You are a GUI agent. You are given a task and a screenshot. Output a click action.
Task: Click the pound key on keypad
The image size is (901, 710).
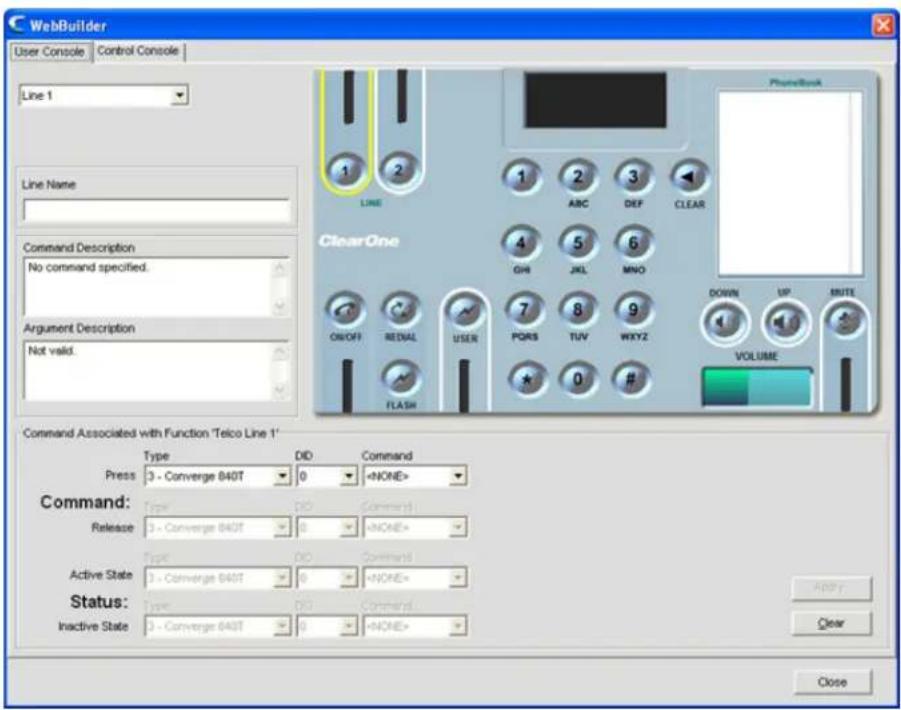[630, 379]
